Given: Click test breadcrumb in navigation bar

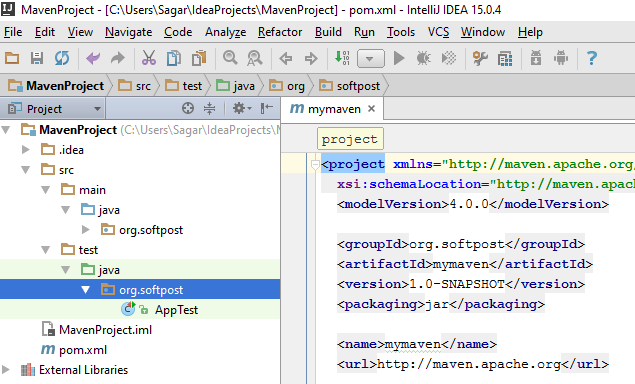Looking at the screenshot, I should [x=183, y=85].
